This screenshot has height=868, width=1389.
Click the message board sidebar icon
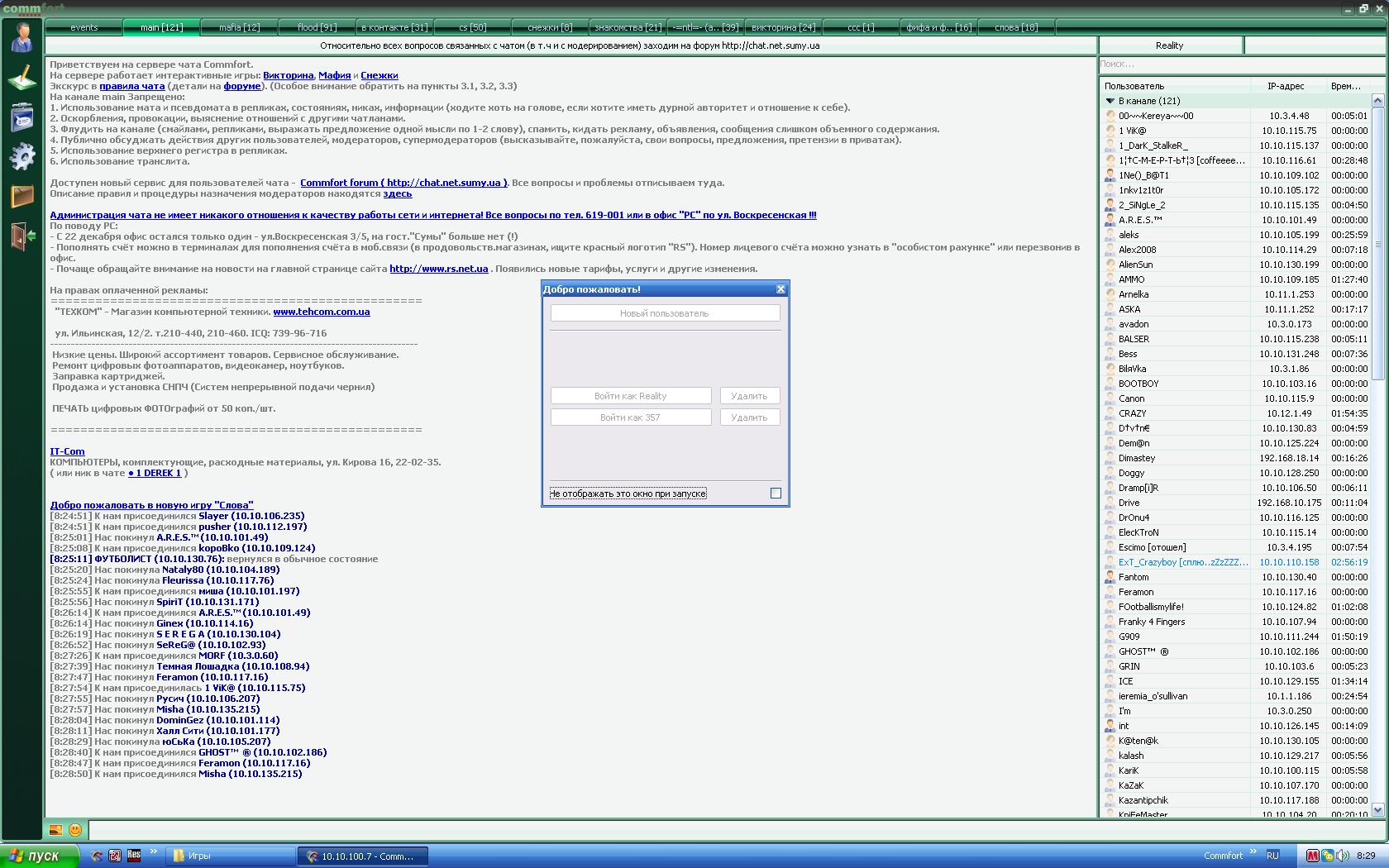click(x=21, y=117)
